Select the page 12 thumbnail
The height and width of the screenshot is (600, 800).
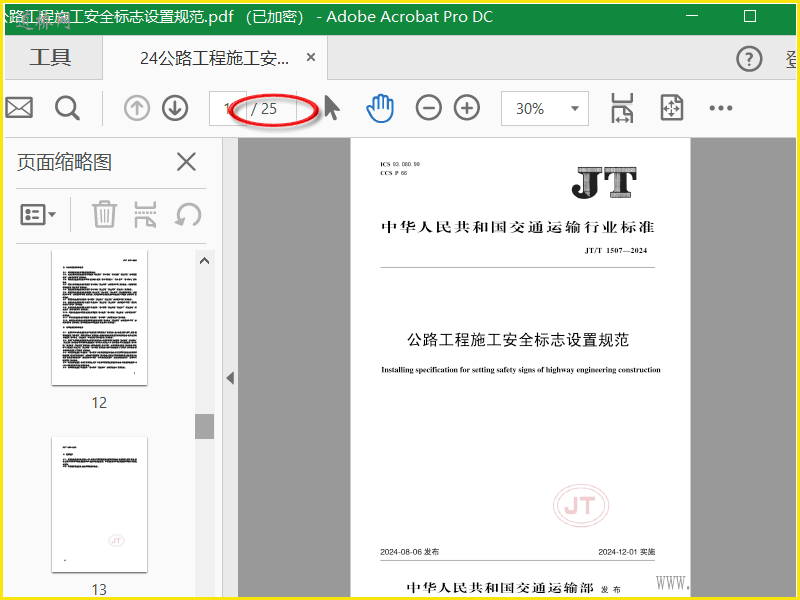[x=99, y=317]
